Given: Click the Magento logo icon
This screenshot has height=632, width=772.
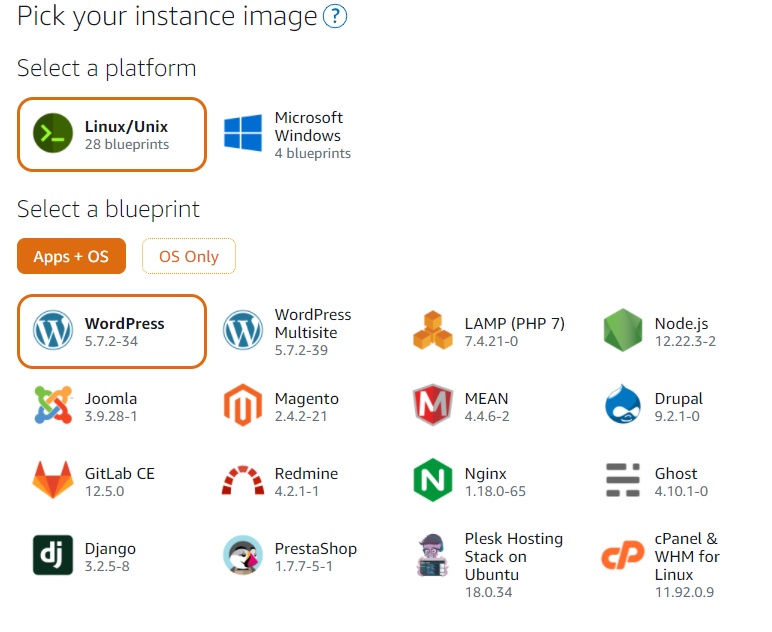Looking at the screenshot, I should [x=243, y=406].
